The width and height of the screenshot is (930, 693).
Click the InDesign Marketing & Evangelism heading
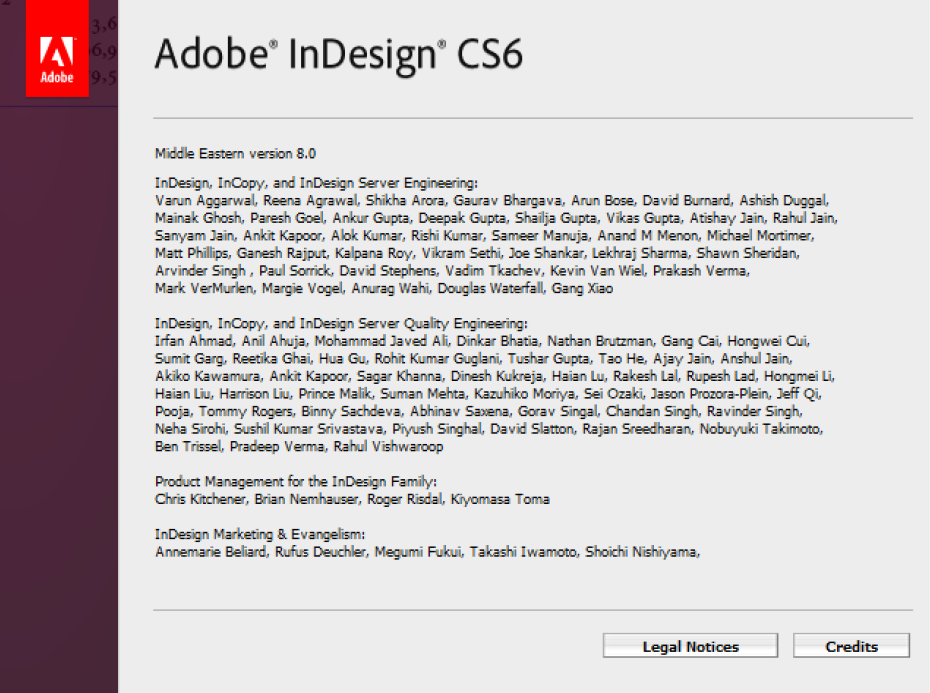259,533
